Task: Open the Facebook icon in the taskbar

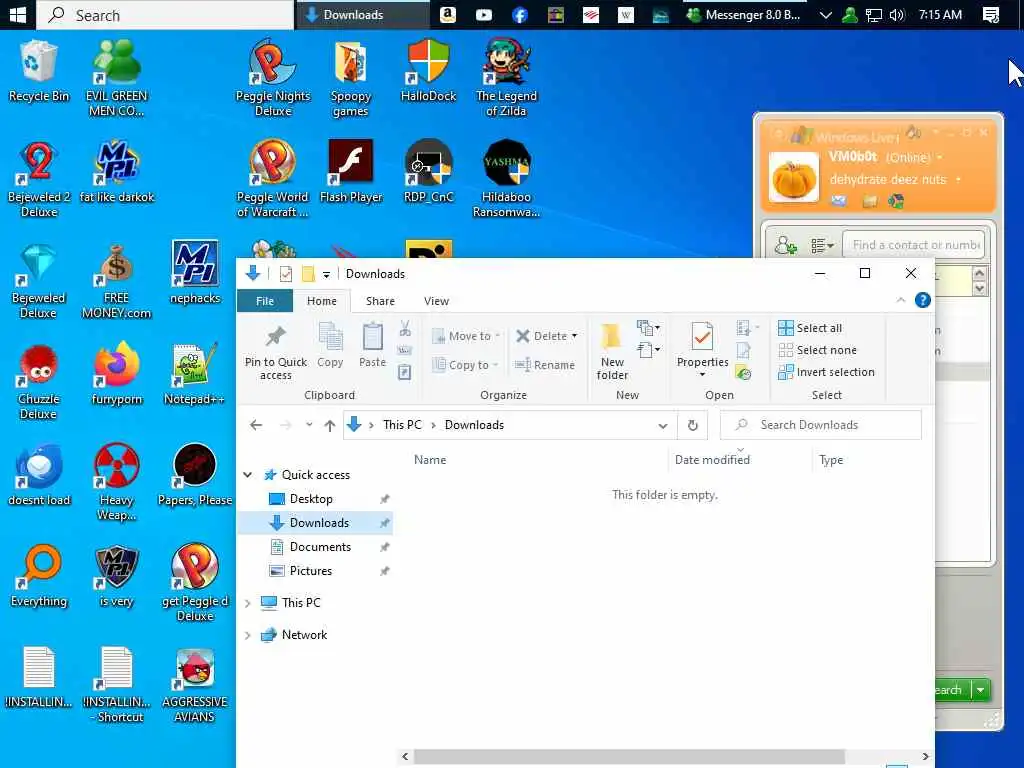Action: (519, 14)
